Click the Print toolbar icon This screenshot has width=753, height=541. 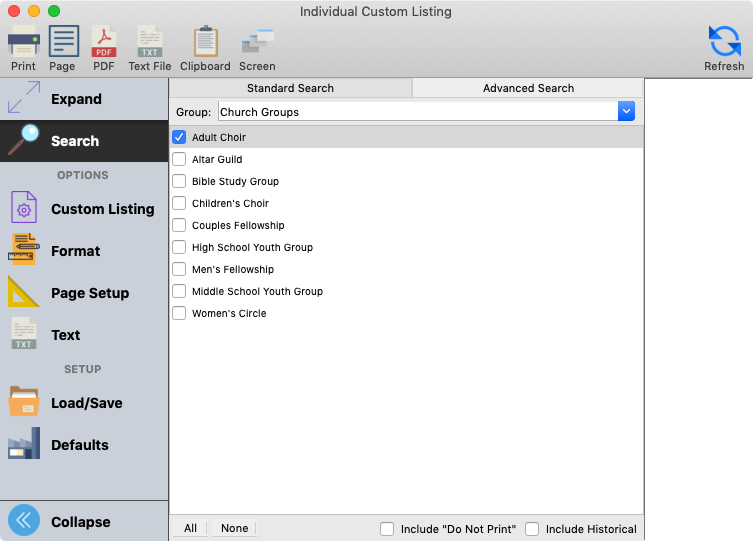(23, 45)
